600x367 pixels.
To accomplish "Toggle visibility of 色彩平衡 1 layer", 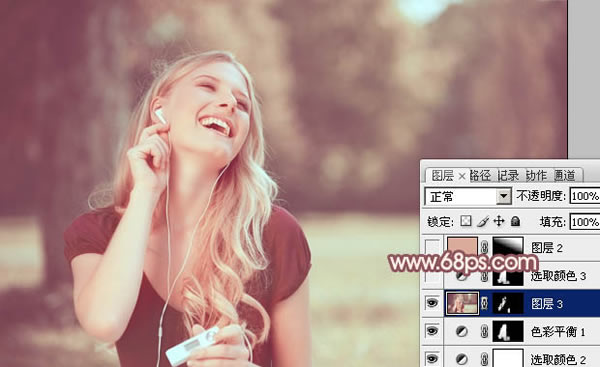I will click(x=432, y=331).
